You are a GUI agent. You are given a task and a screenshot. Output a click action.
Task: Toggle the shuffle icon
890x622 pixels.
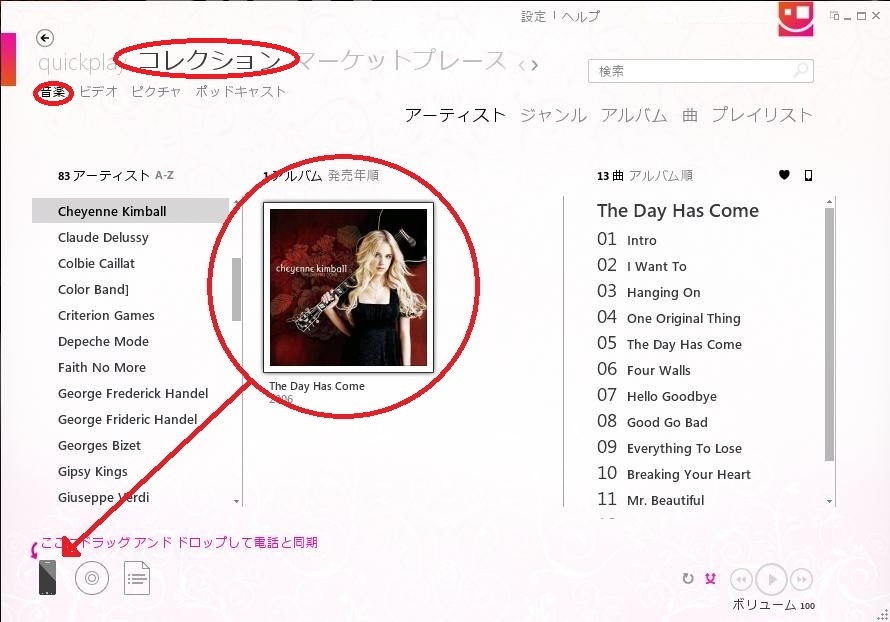[711, 579]
